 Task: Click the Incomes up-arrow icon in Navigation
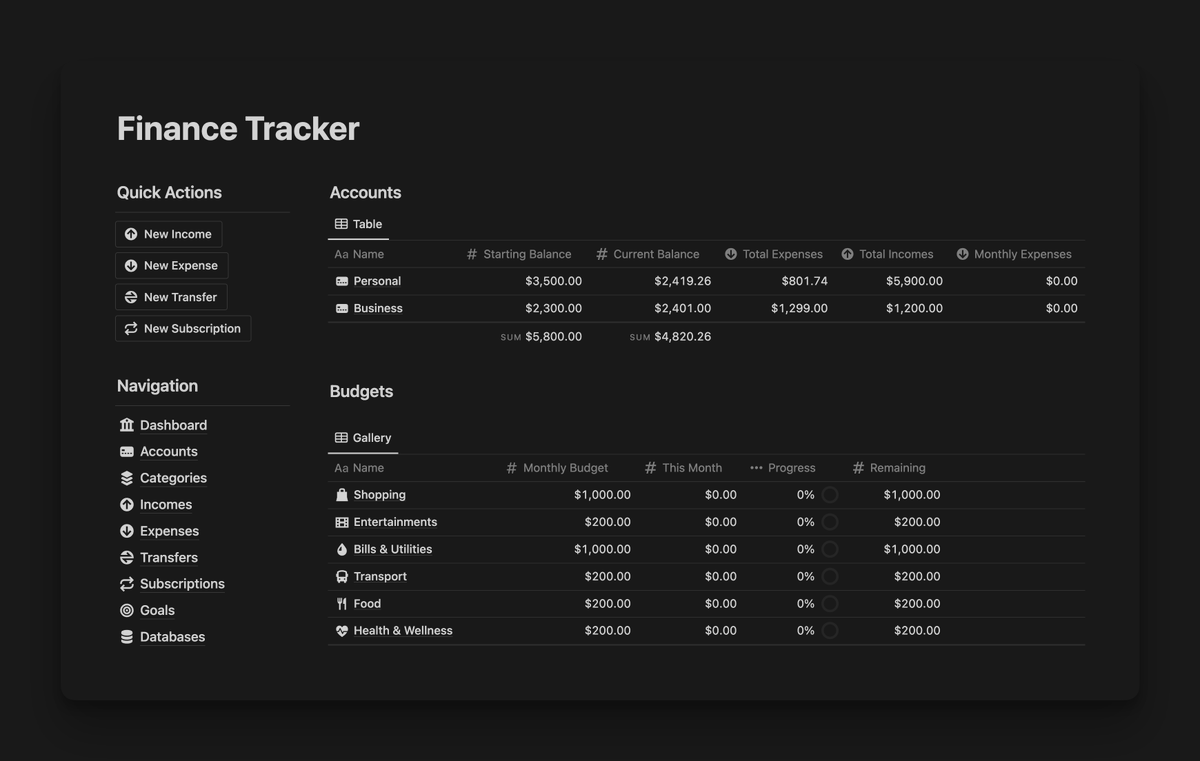(127, 504)
